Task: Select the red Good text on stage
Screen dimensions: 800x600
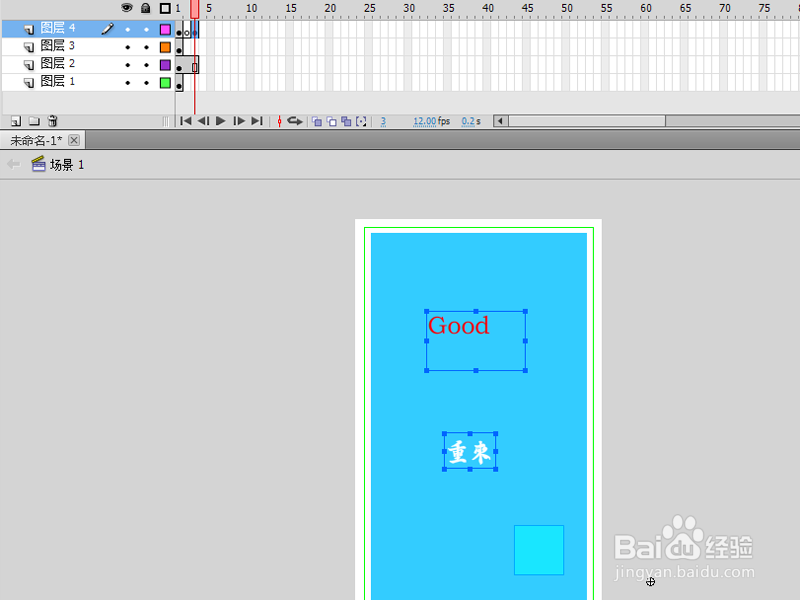Action: click(458, 326)
